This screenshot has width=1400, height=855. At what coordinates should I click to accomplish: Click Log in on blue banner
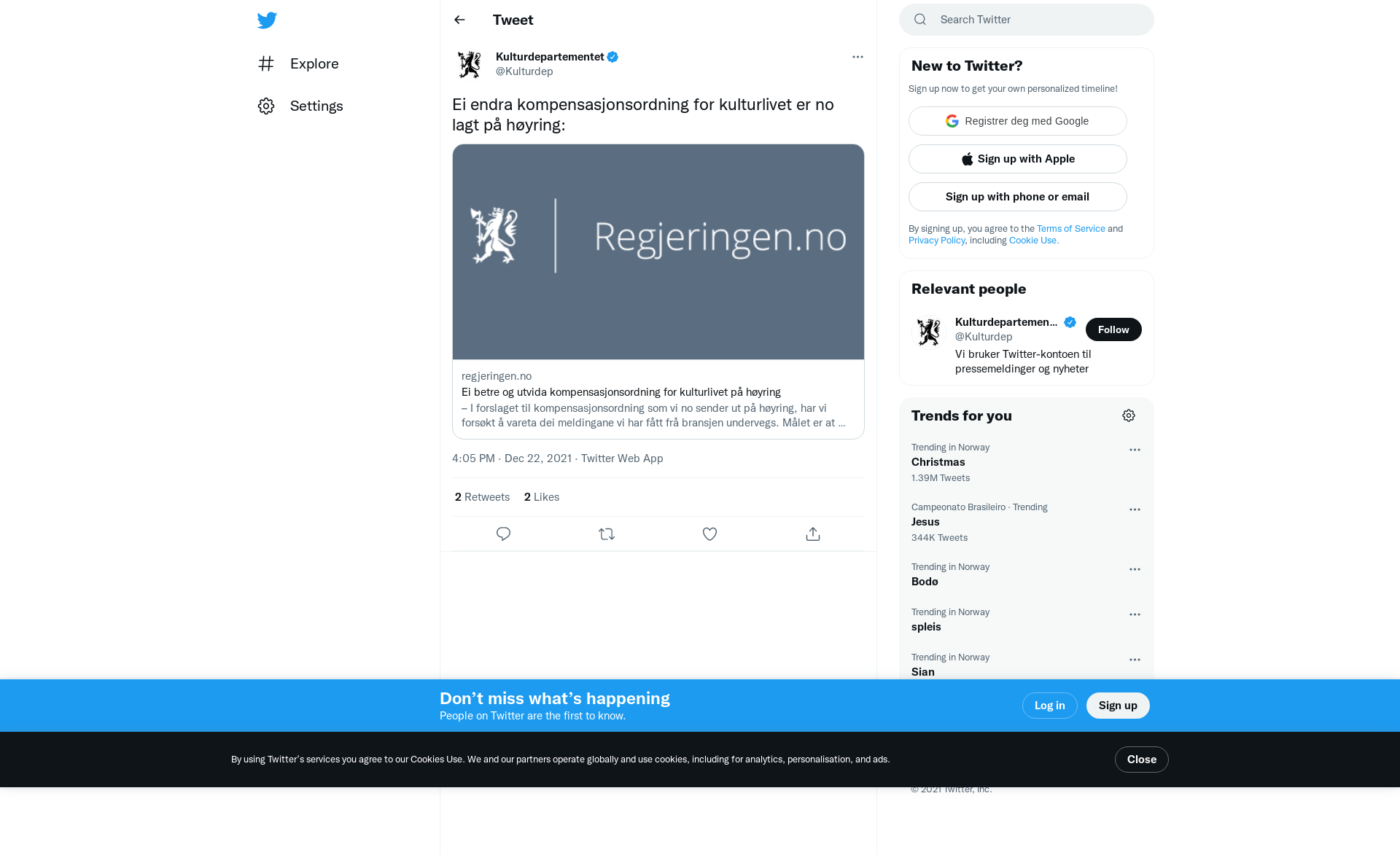click(1050, 706)
